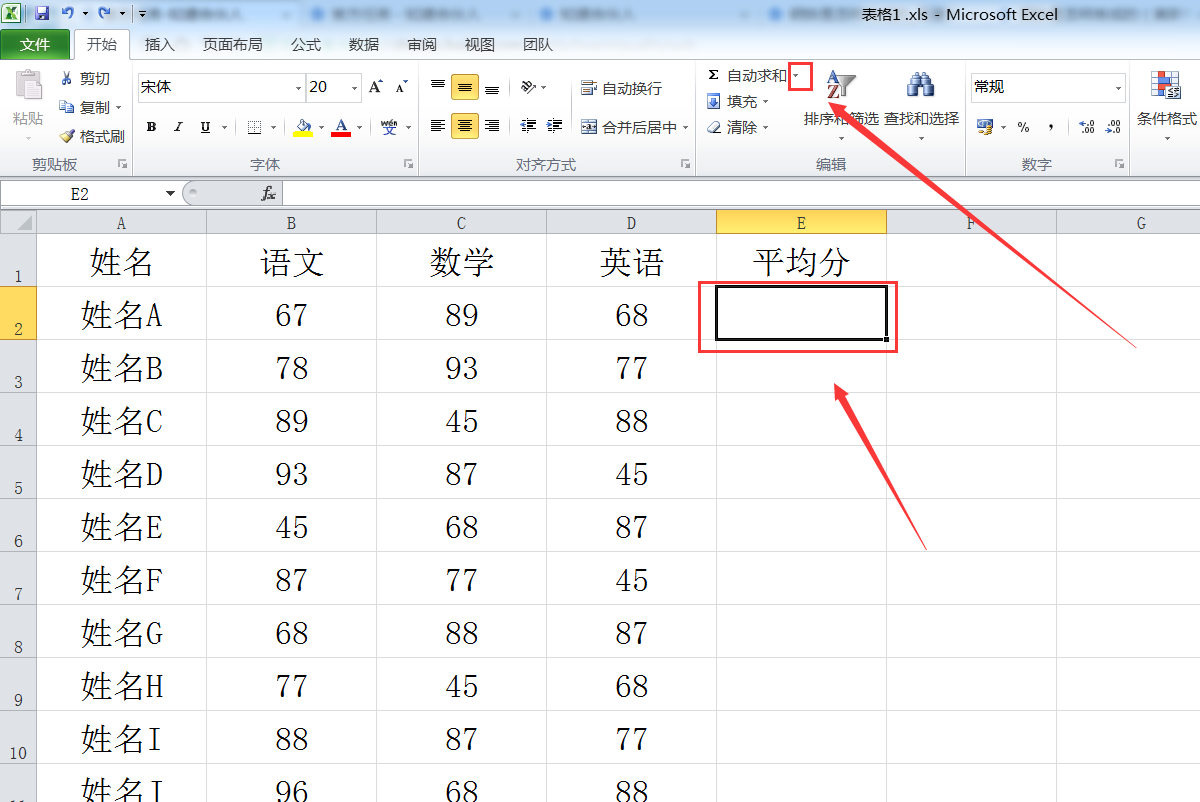Image resolution: width=1200 pixels, height=802 pixels.
Task: Open 查找和选择 with the binoculars icon
Action: [922, 86]
